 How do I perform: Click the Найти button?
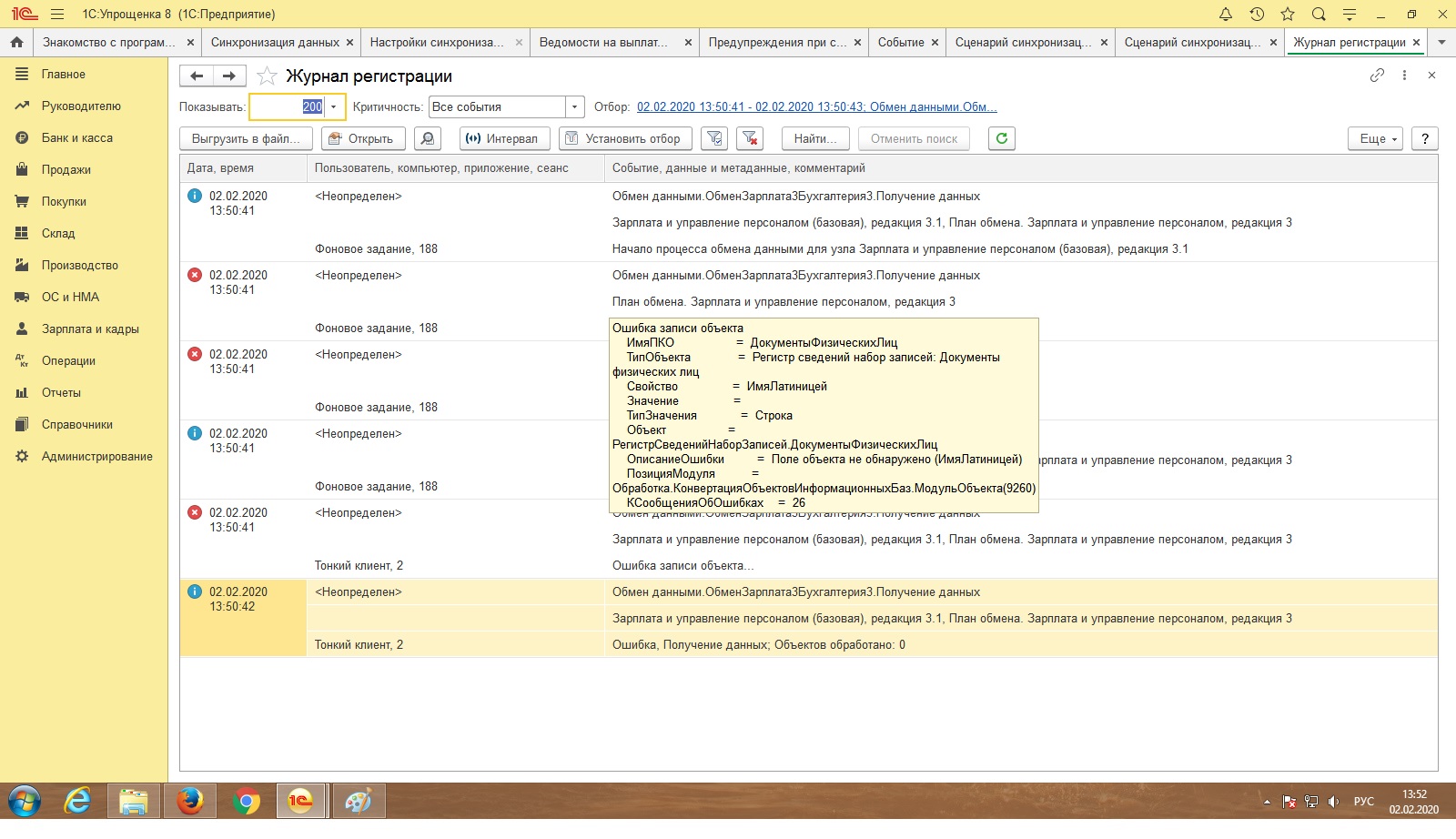[815, 138]
